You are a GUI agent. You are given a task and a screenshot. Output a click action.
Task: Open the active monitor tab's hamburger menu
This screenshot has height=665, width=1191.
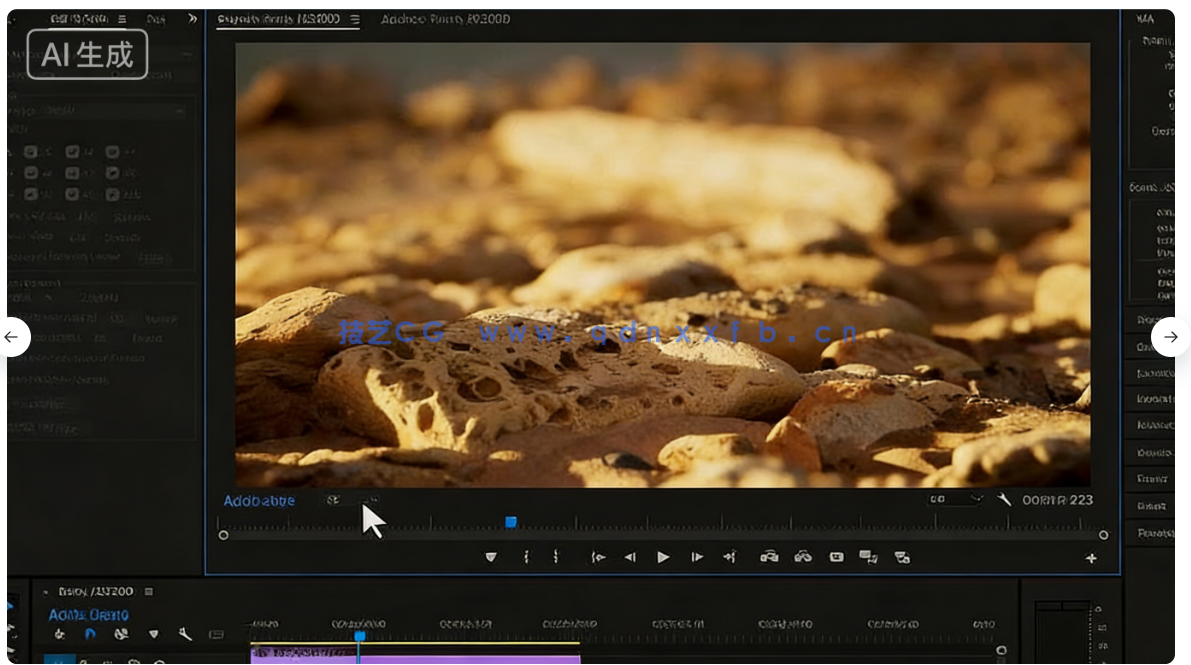tap(354, 19)
